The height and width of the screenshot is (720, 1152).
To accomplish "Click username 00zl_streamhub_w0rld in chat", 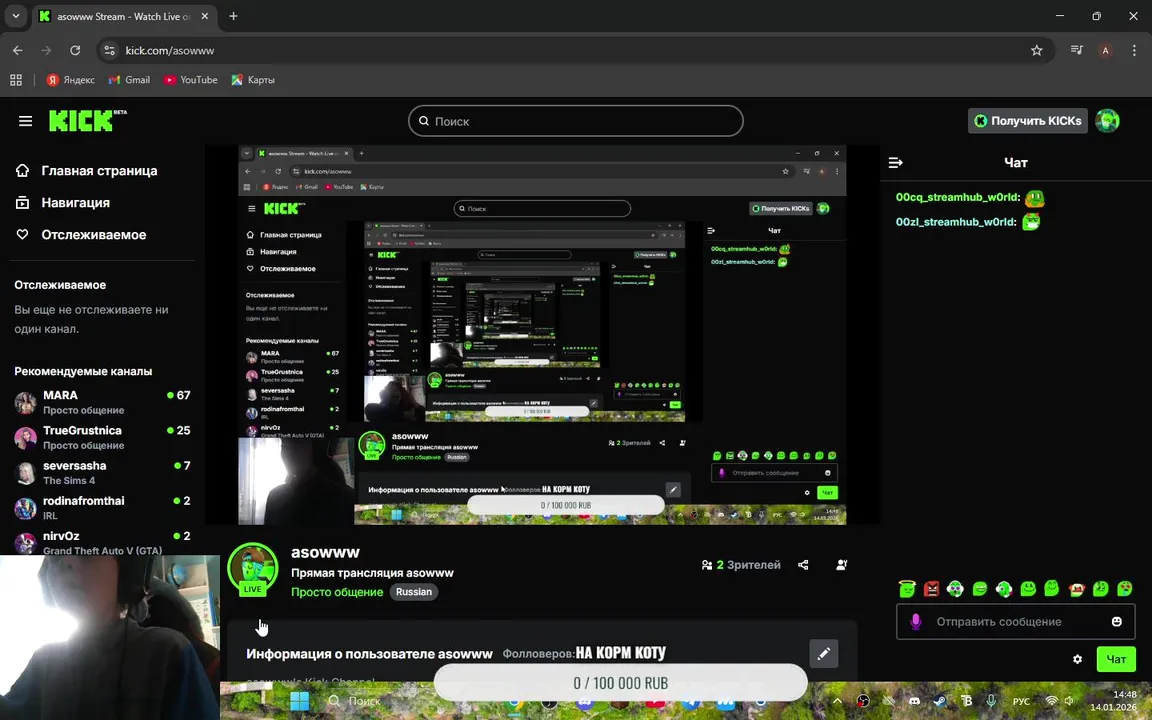I will point(956,222).
